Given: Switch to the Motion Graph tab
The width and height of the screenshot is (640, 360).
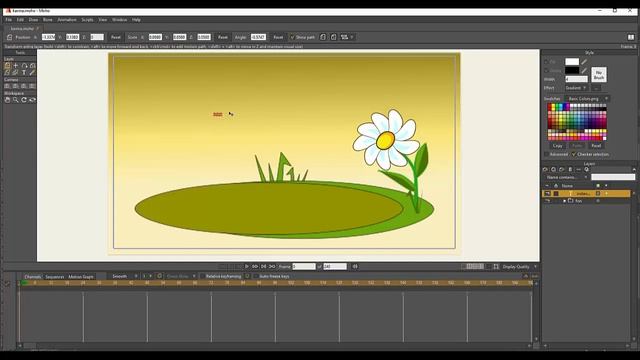Looking at the screenshot, I should tap(81, 277).
